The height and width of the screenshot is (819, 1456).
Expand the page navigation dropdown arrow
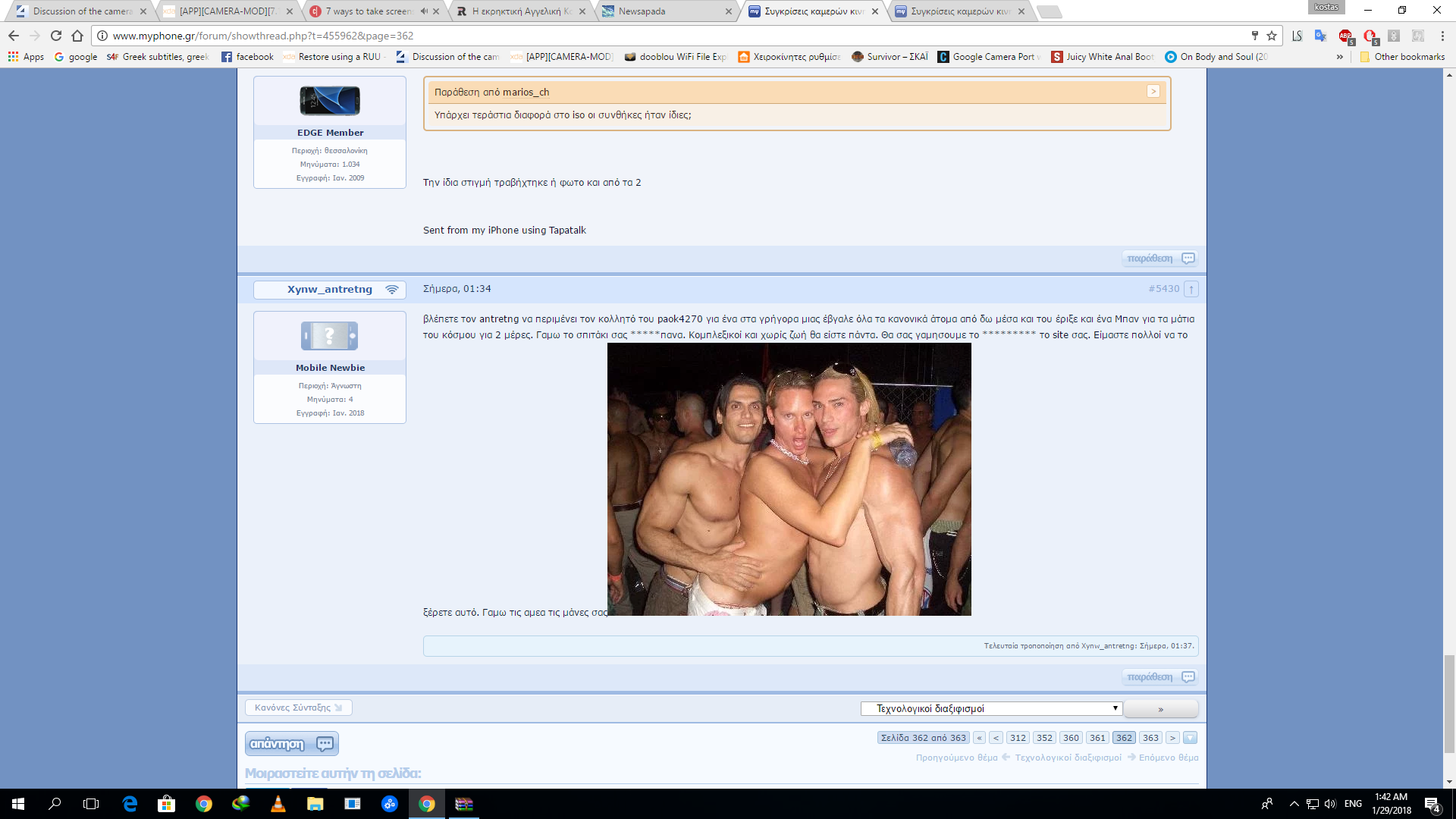click(x=1191, y=738)
